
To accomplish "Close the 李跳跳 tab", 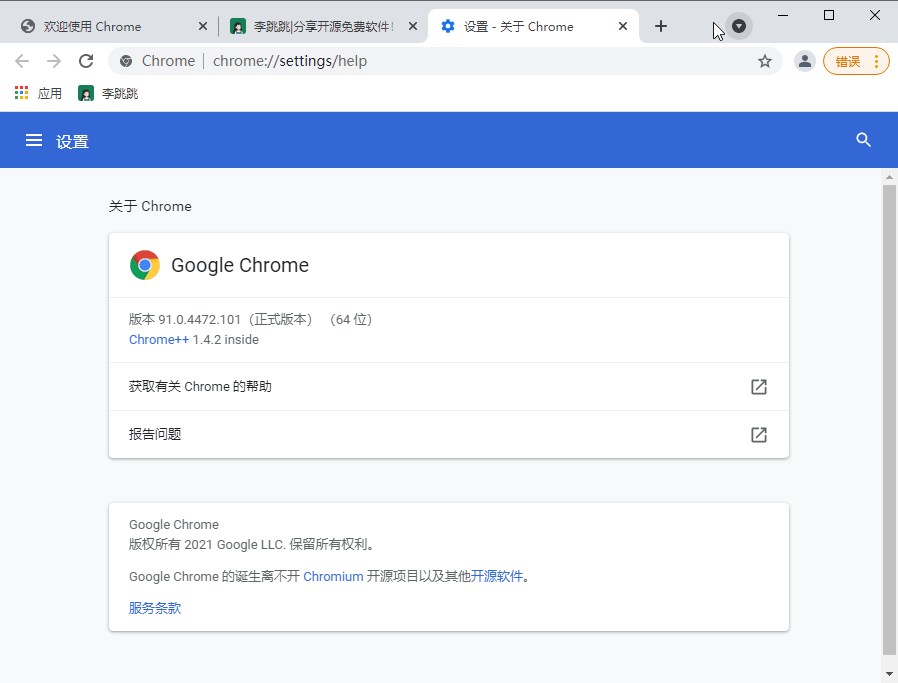I will click(413, 26).
